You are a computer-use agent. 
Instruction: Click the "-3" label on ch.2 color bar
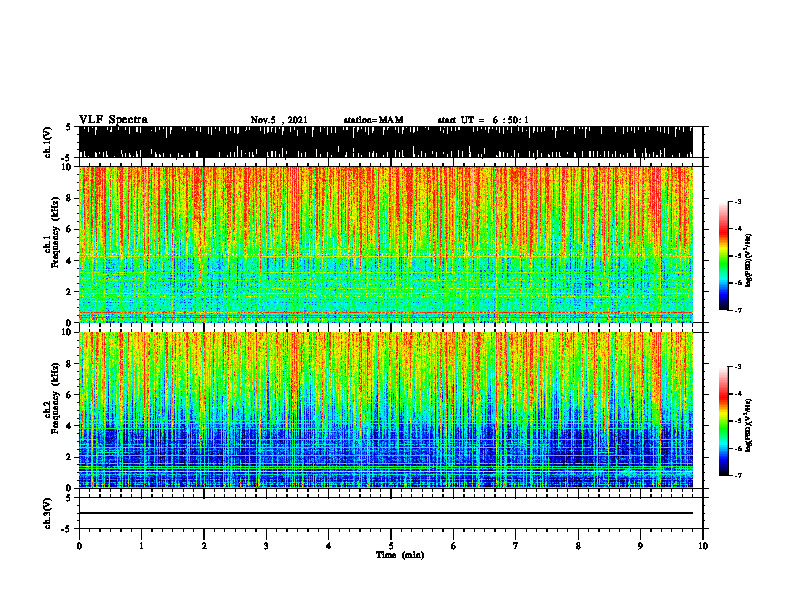738,367
